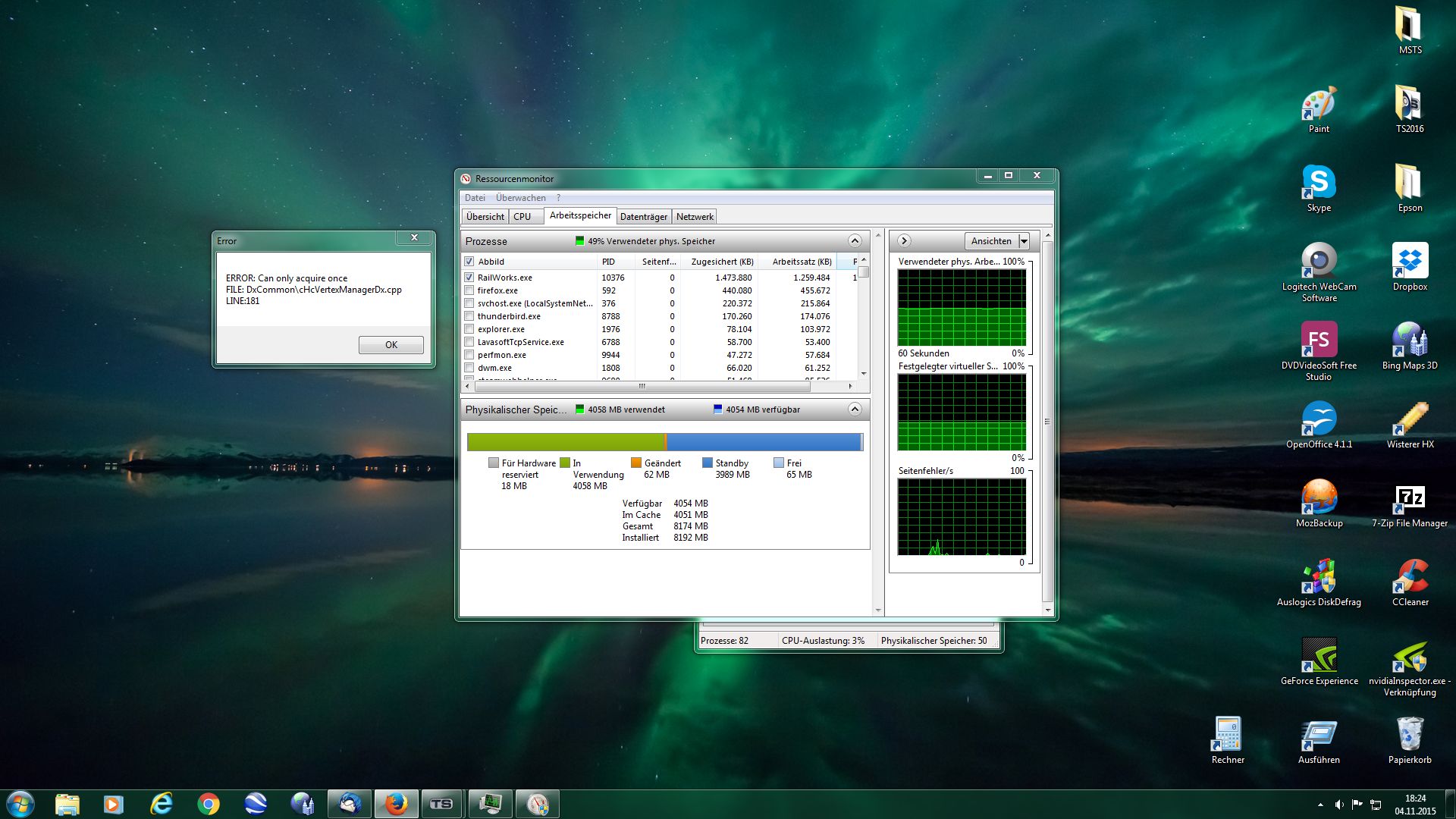Open Papierkorb recycle bin
This screenshot has height=819, width=1456.
[x=1410, y=736]
